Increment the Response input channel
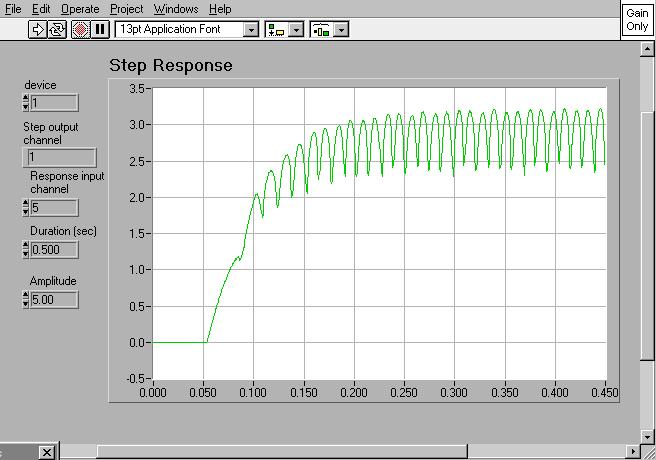This screenshot has width=656, height=460. coord(26,204)
